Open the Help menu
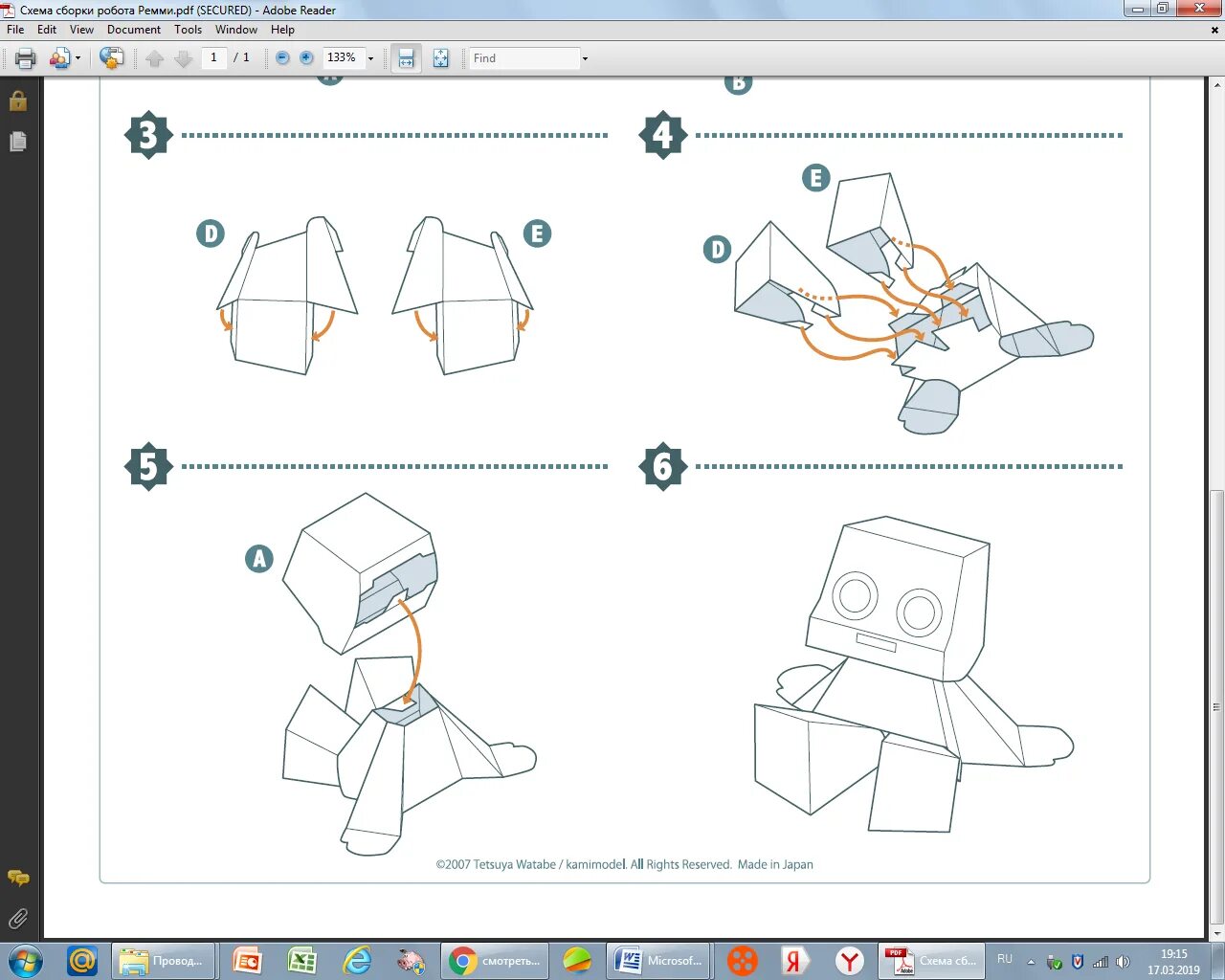 (282, 30)
